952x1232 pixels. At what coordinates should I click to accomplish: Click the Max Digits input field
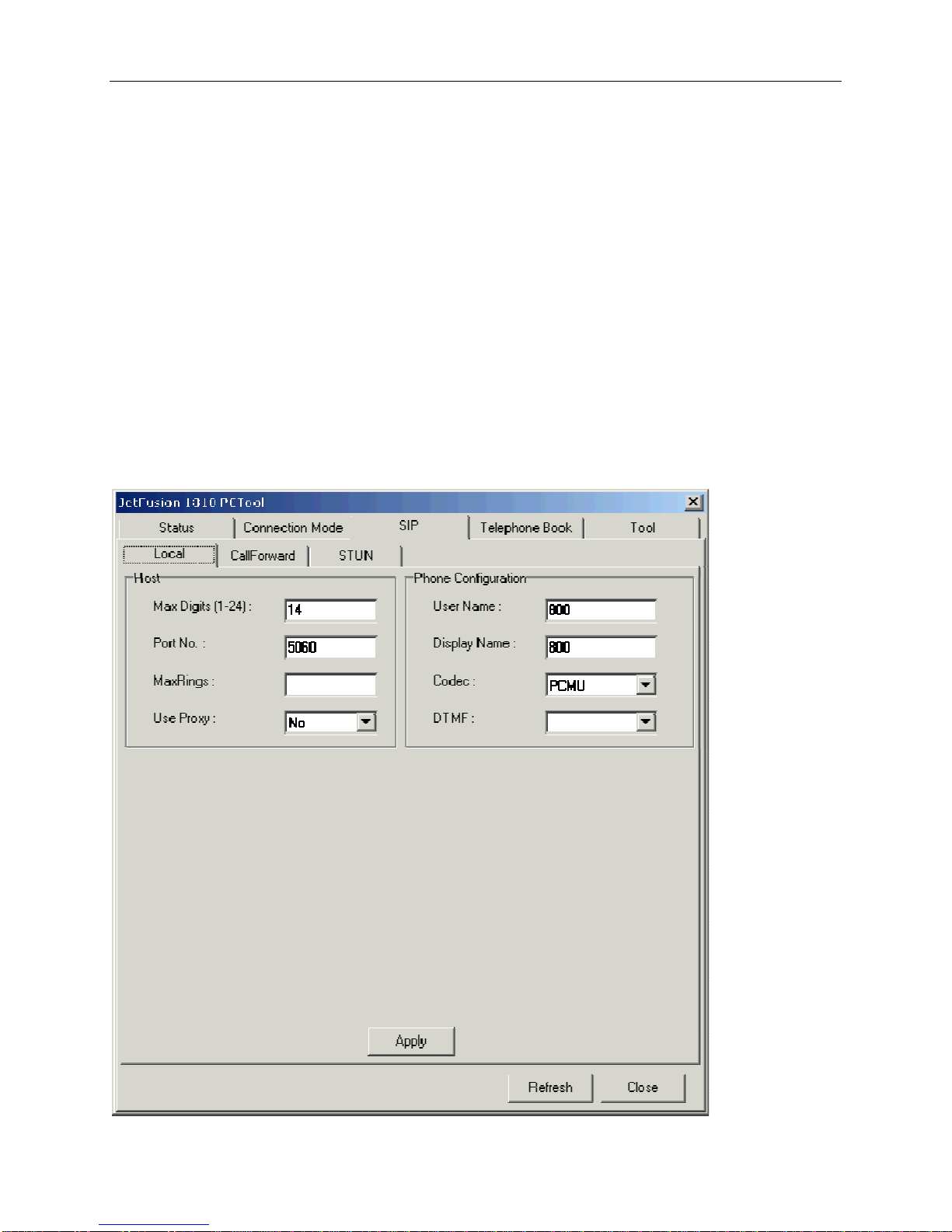click(x=331, y=610)
